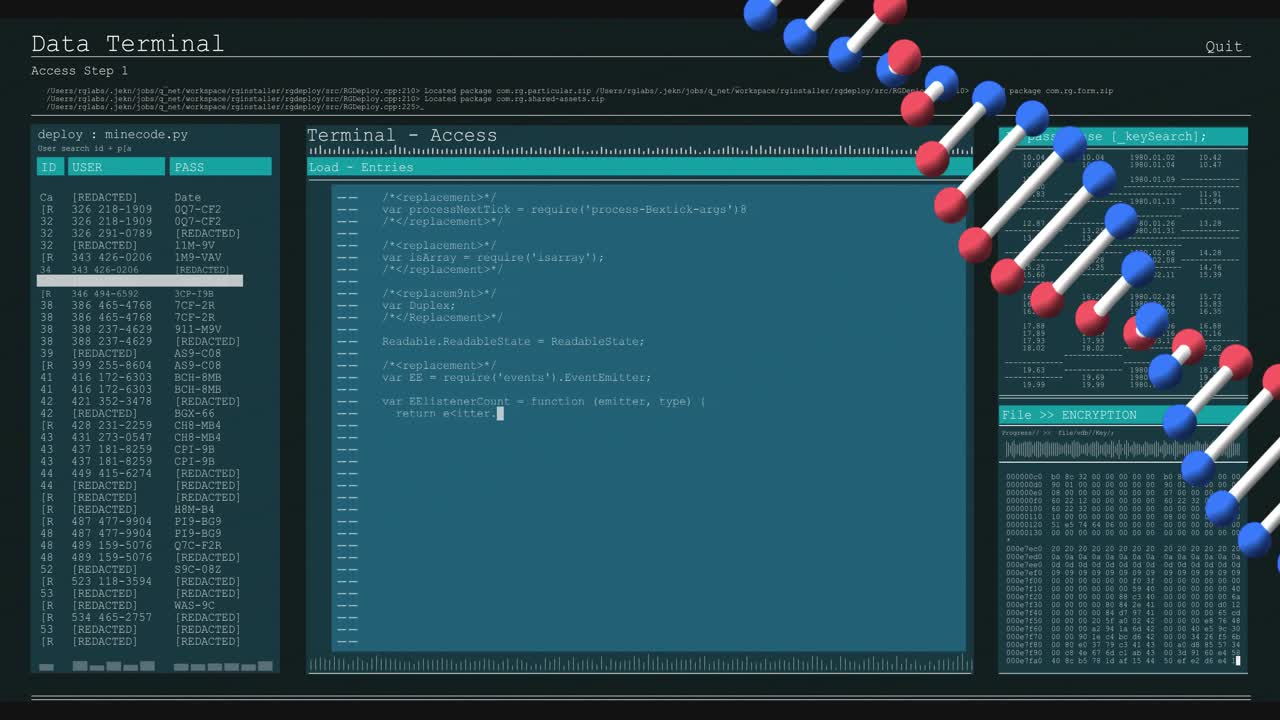Select pass code 'WAS-9C'

click(x=194, y=605)
